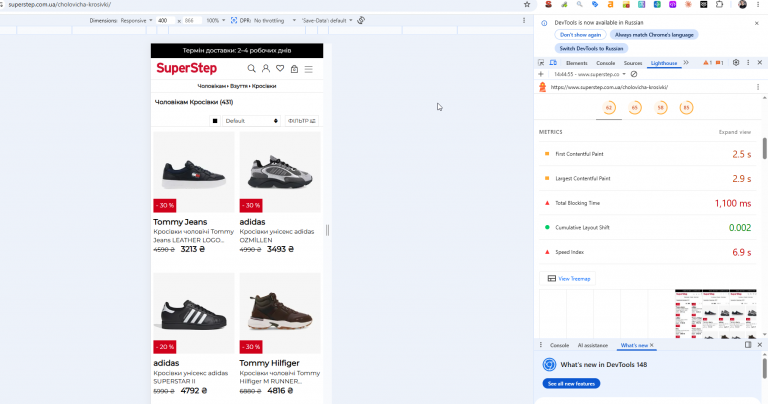Screen dimensions: 768x404
Task: Click the Don't show again button
Action: click(580, 35)
